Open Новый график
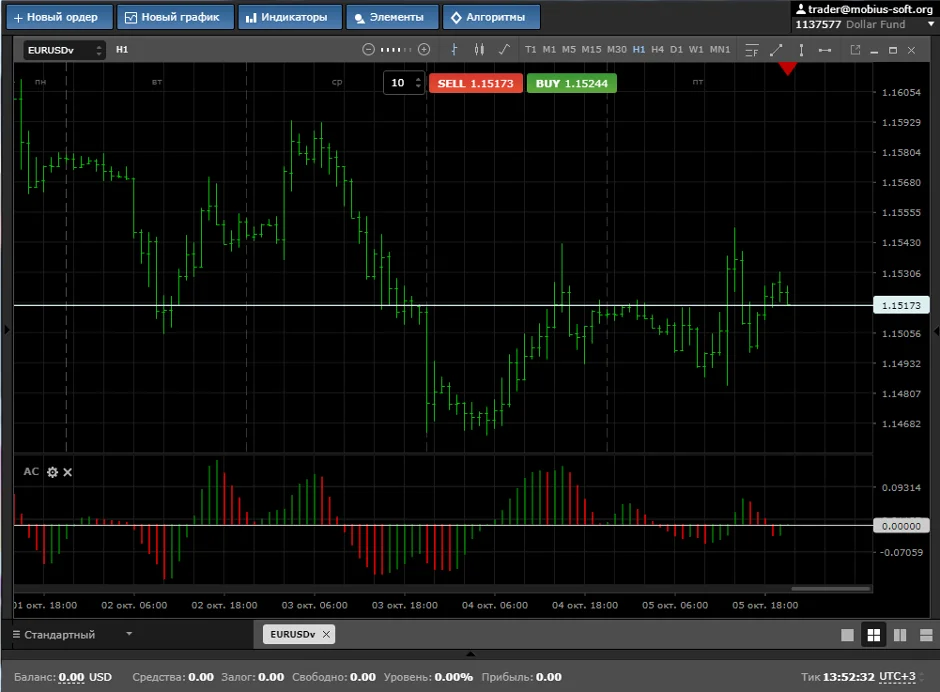The height and width of the screenshot is (692, 940). click(x=175, y=17)
